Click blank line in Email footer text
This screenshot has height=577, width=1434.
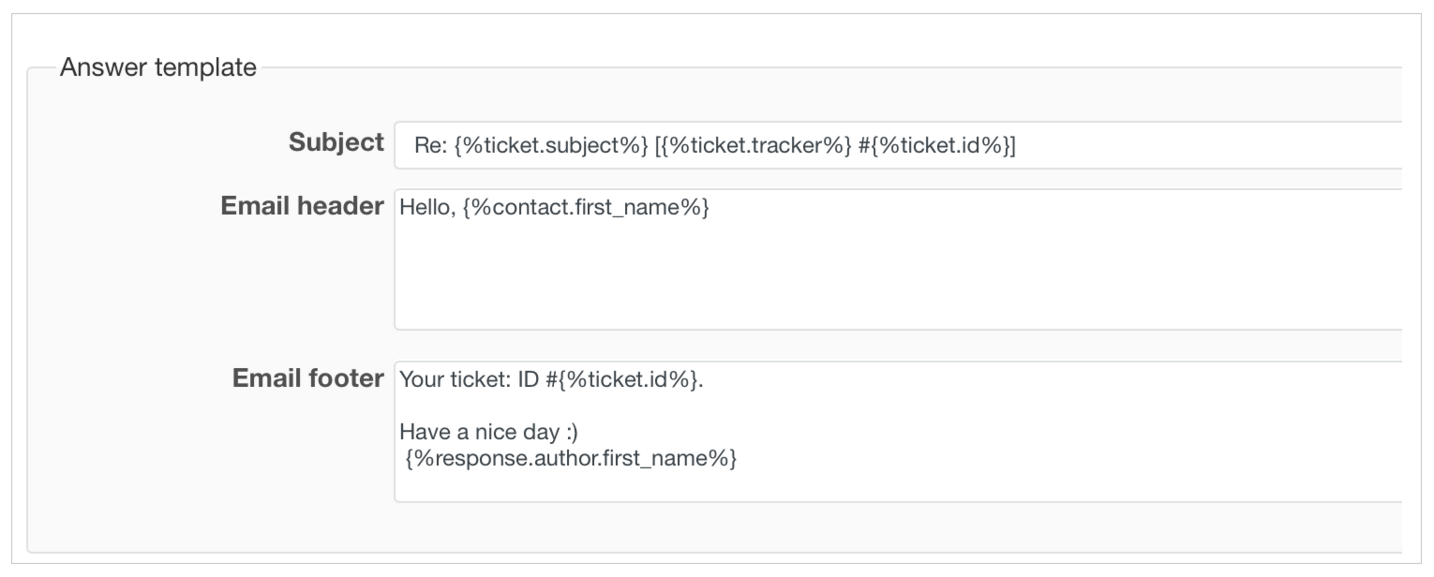[700, 407]
